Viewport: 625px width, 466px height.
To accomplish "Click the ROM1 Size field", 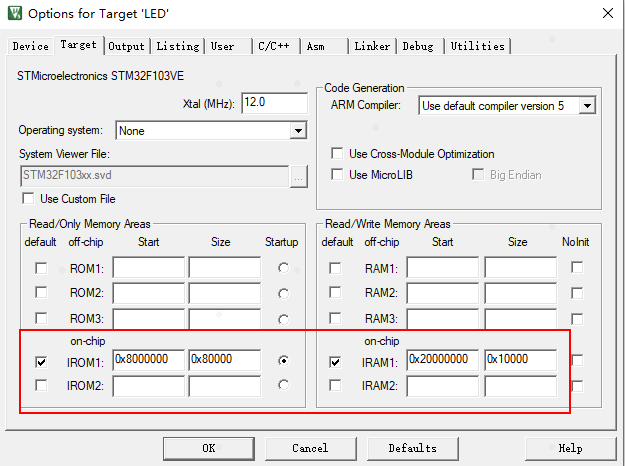I will (x=225, y=267).
